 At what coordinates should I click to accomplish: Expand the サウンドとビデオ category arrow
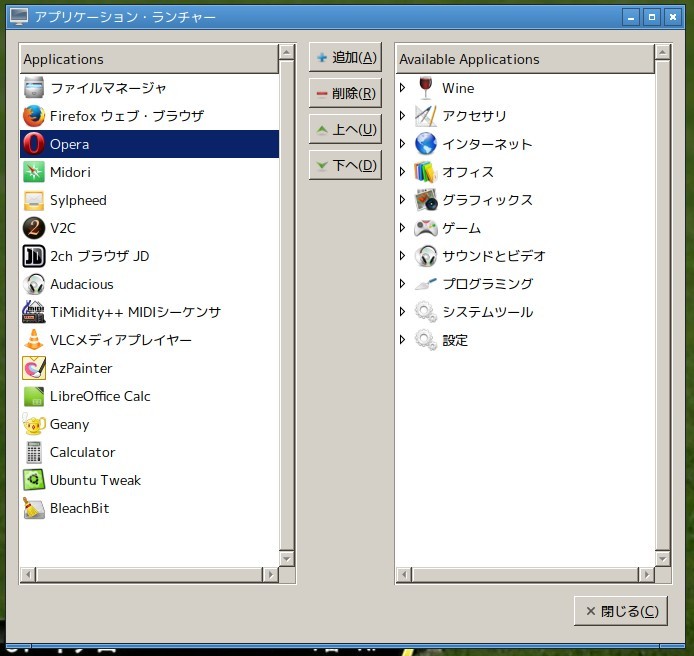402,256
